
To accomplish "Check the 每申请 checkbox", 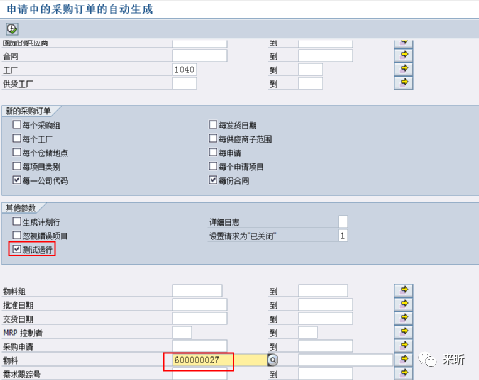I will click(x=213, y=152).
